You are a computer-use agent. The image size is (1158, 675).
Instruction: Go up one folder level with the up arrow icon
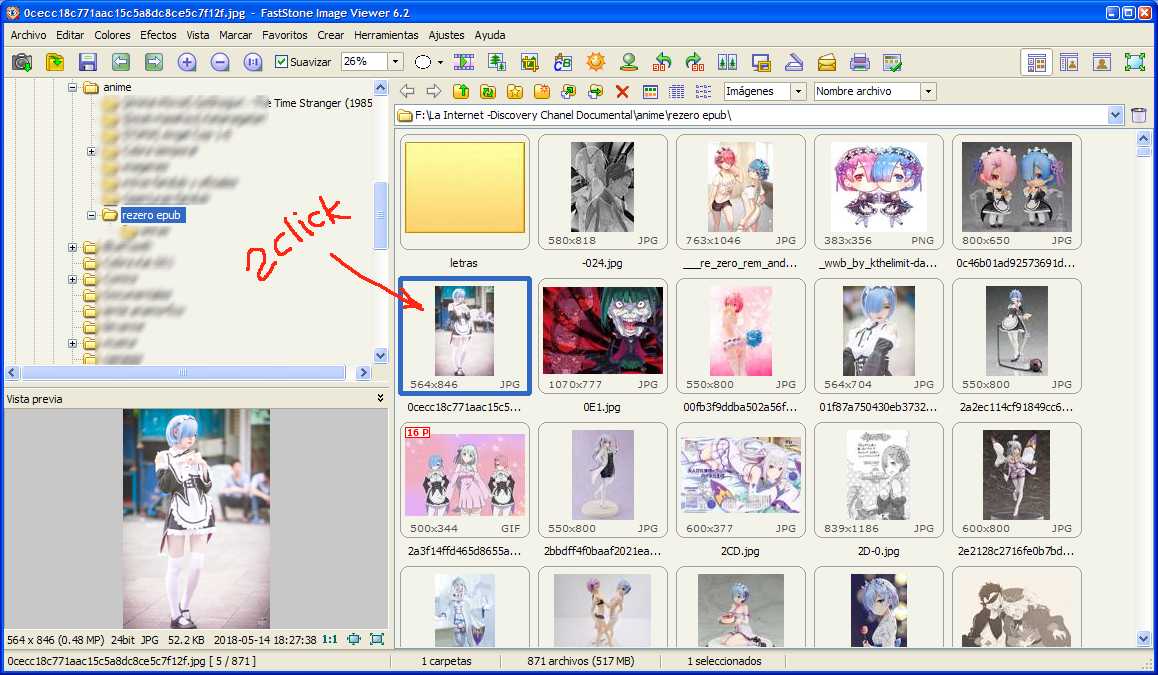(x=461, y=92)
